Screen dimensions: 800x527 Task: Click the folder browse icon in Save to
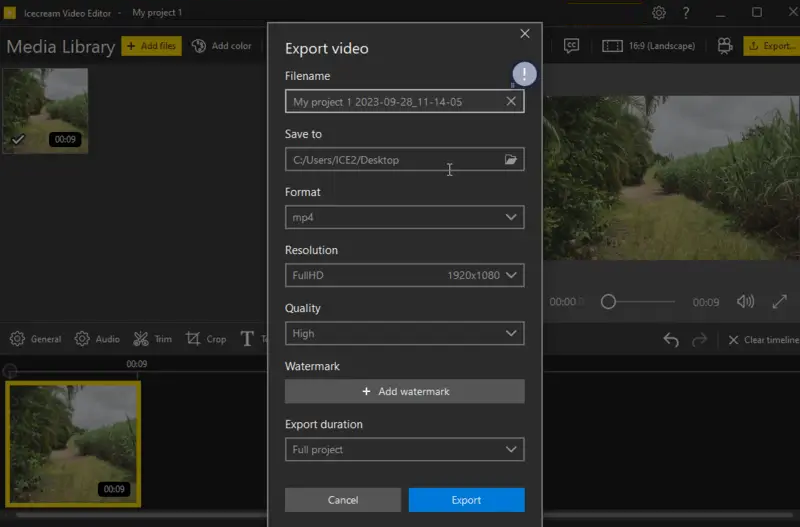(x=511, y=160)
